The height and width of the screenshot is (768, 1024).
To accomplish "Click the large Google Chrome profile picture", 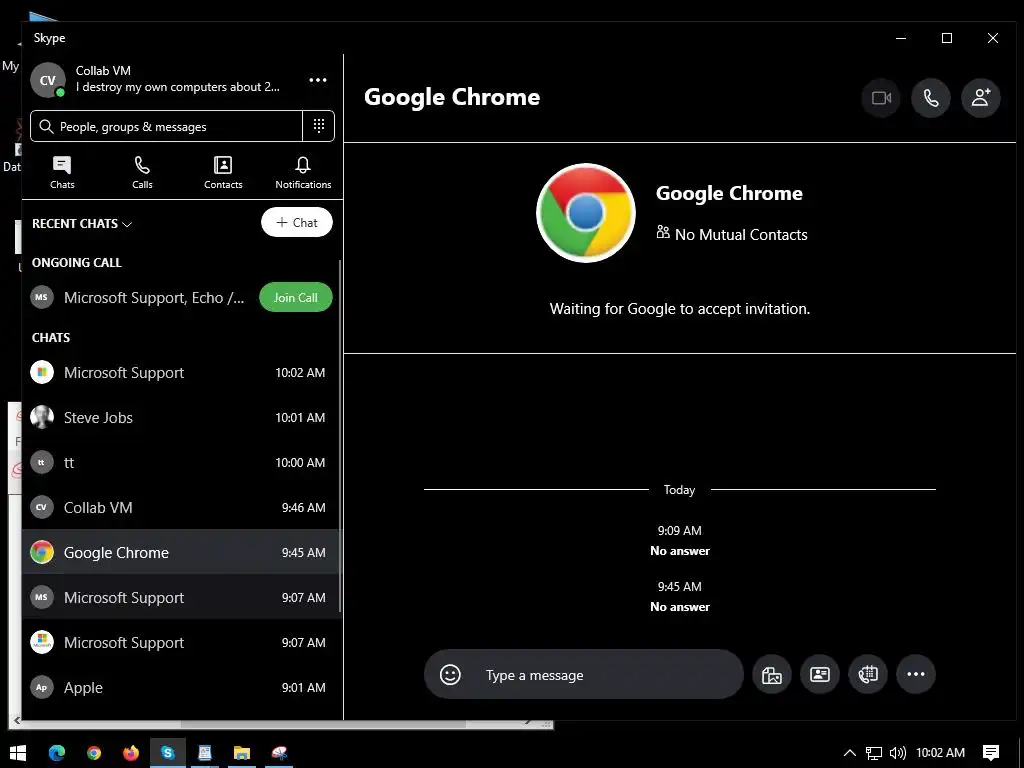I will [586, 213].
